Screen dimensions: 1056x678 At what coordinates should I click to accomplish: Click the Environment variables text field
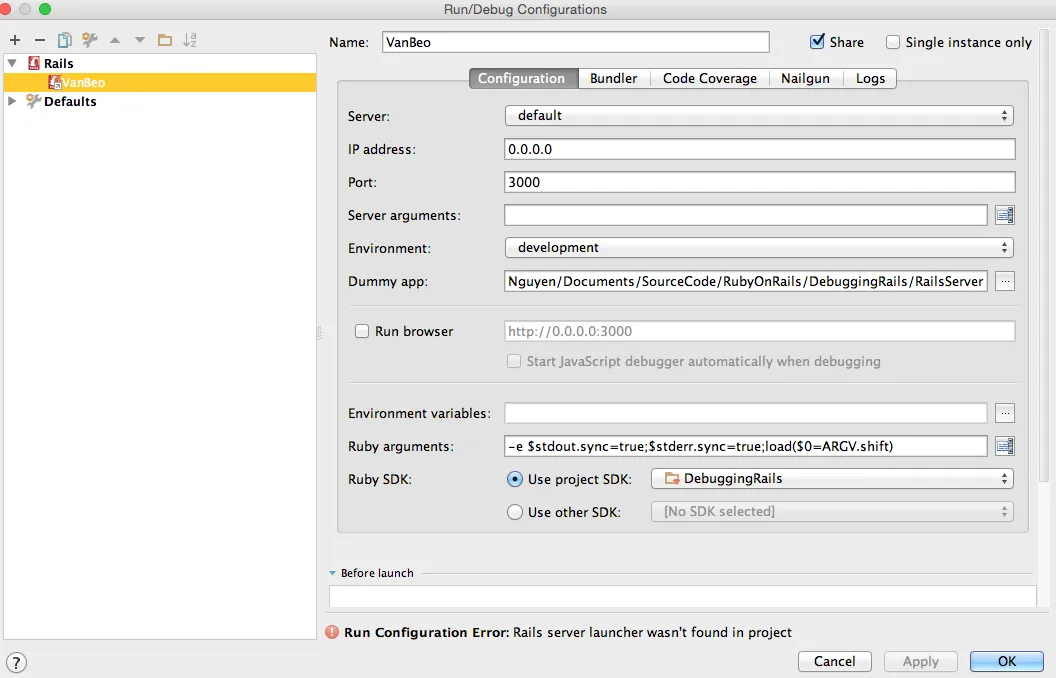746,413
